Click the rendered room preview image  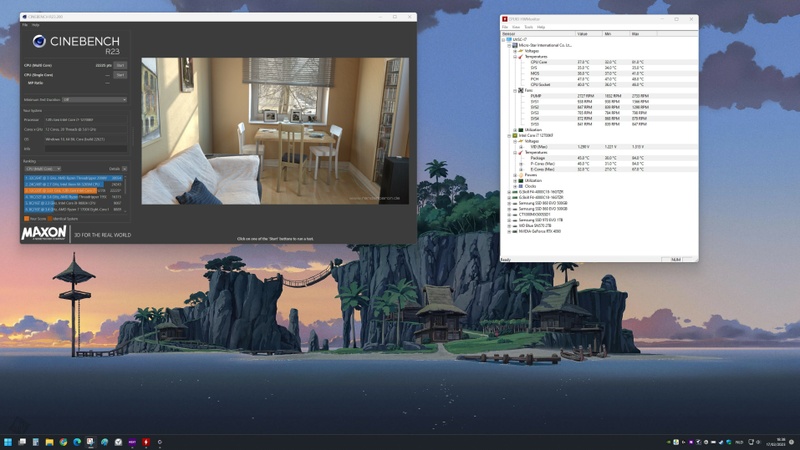(275, 131)
